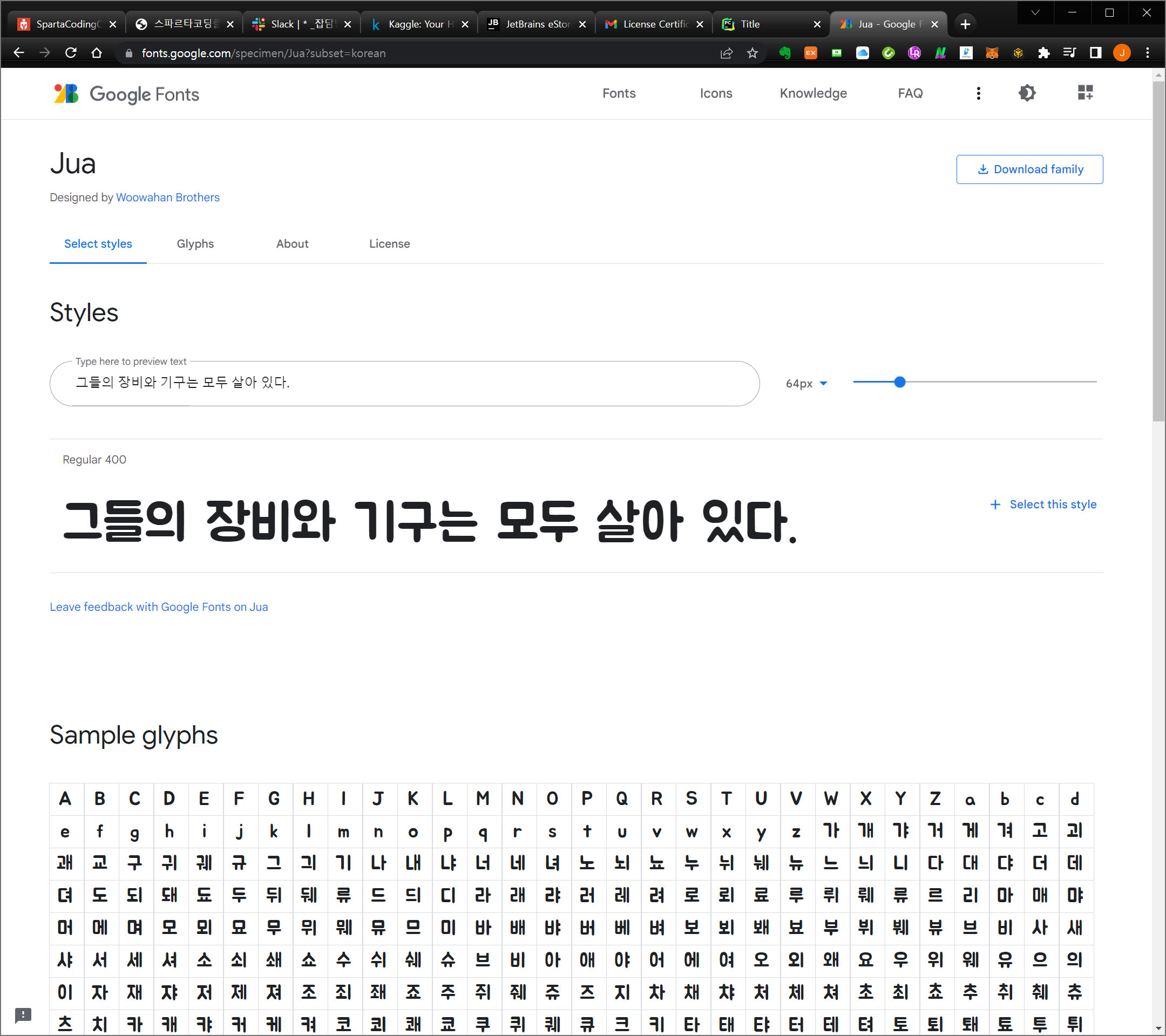The width and height of the screenshot is (1166, 1036).
Task: Click the Evernote elephant extension icon
Action: tap(785, 53)
